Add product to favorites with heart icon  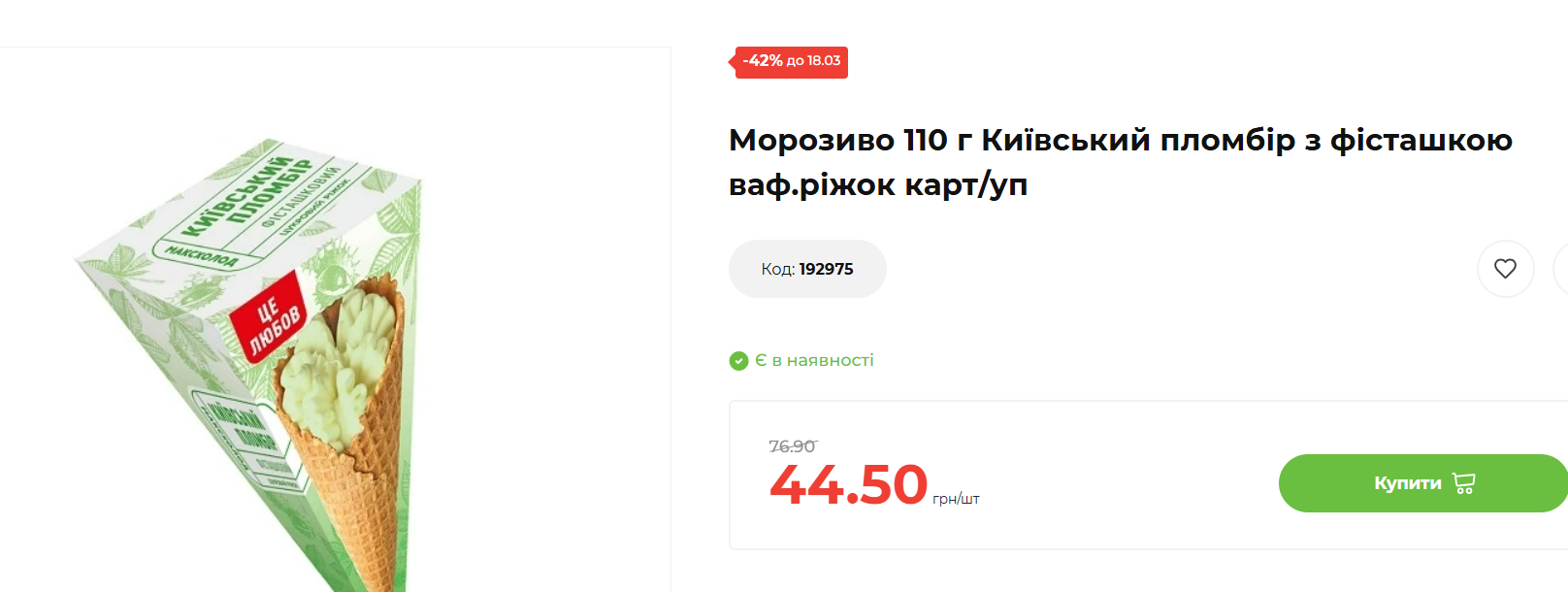(x=1505, y=269)
